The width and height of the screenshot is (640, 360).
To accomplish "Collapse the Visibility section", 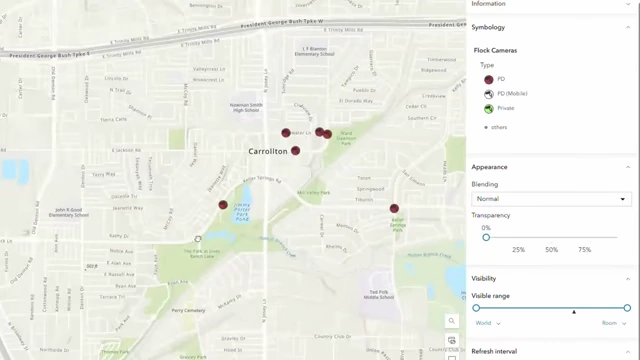I will (x=628, y=279).
